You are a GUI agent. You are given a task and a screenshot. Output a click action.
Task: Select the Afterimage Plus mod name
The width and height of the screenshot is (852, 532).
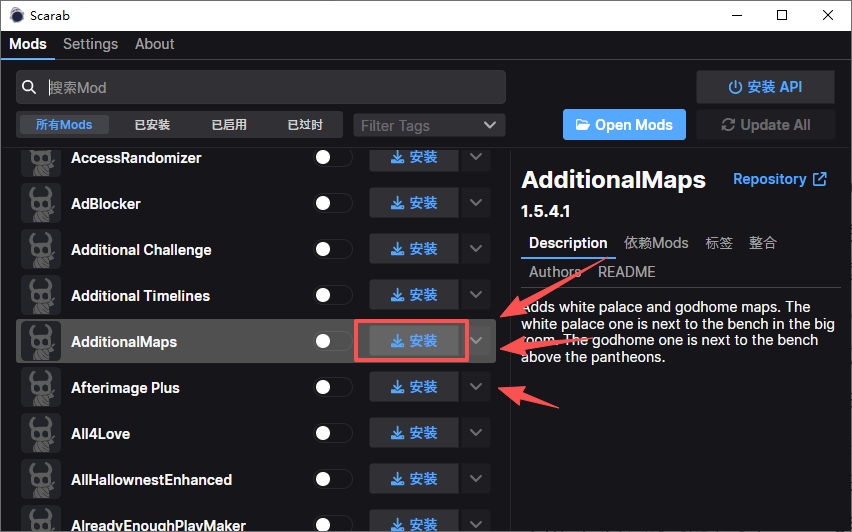point(125,388)
